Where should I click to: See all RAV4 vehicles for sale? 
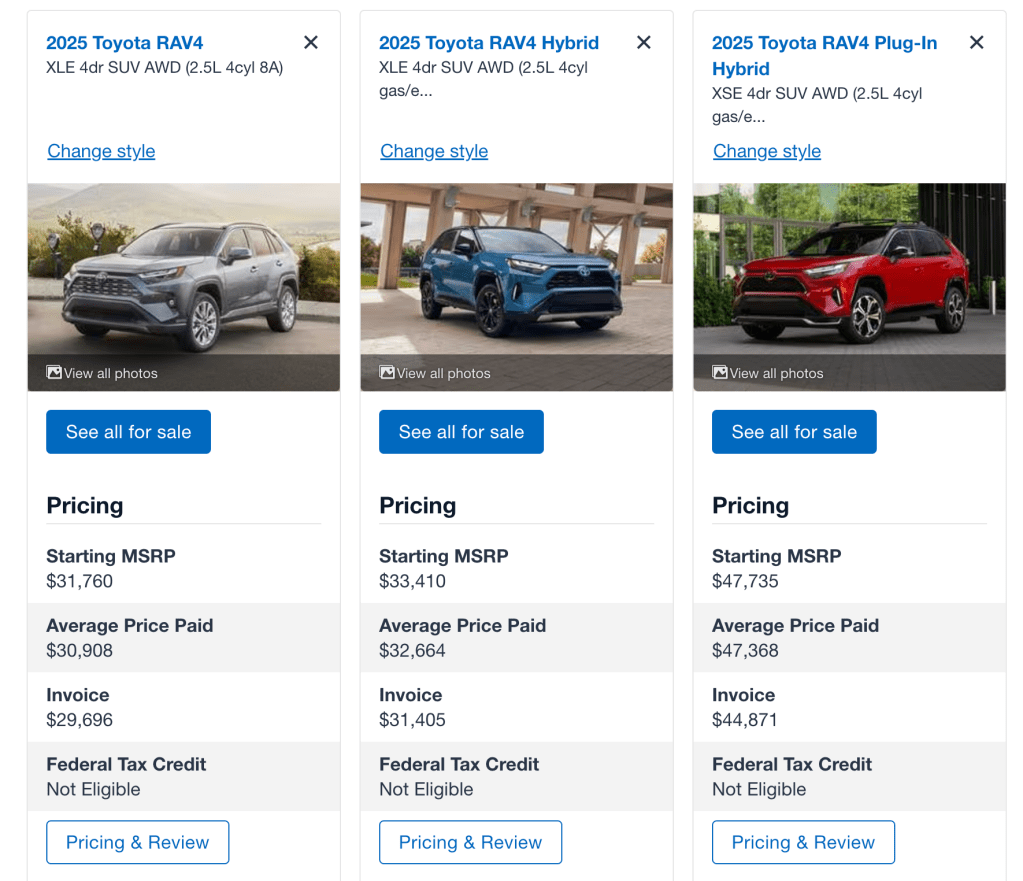tap(128, 432)
